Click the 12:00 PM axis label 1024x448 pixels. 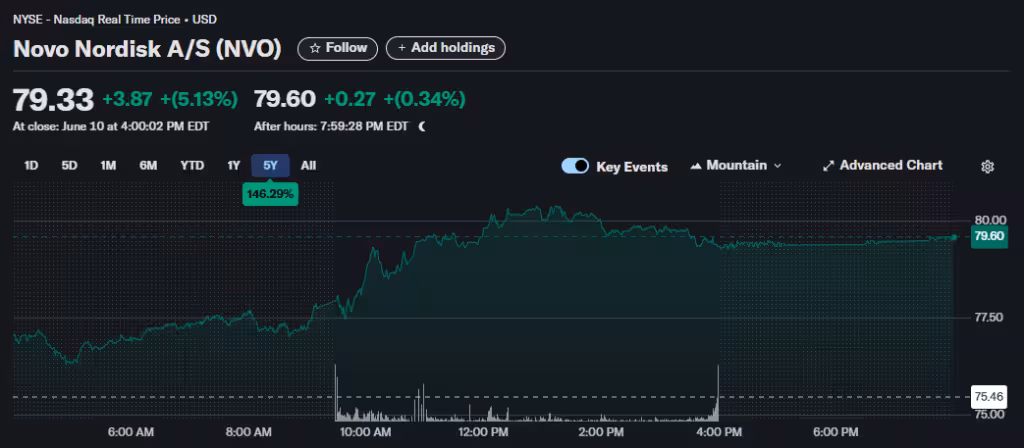484,432
